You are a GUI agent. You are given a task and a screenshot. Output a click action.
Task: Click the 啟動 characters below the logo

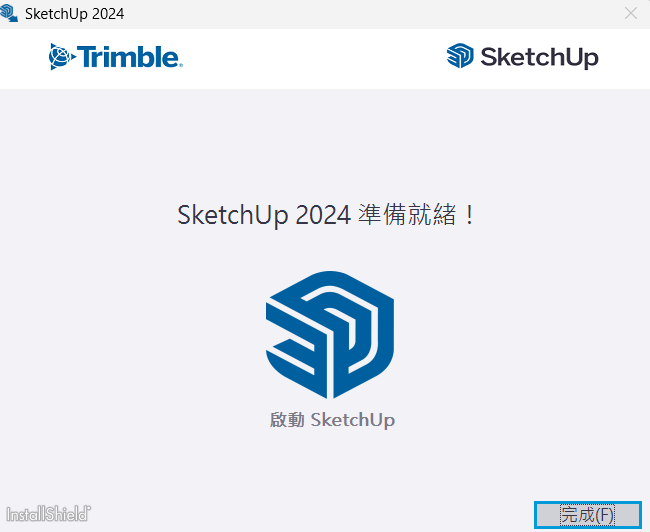[287, 420]
